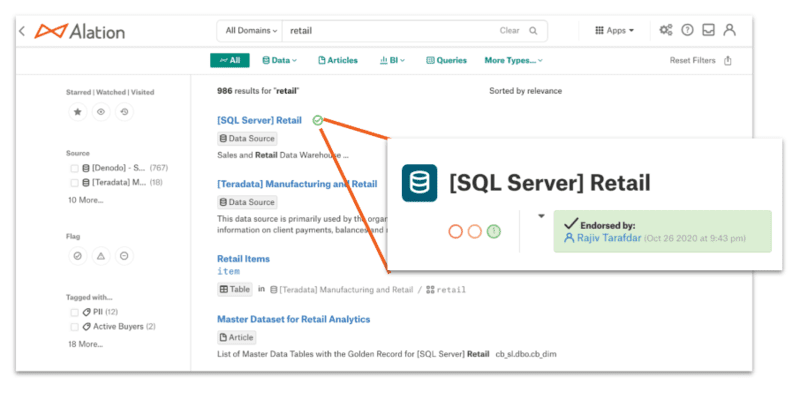Open Master Dataset for Retail Analytics article
This screenshot has height=399, width=799.
294,320
